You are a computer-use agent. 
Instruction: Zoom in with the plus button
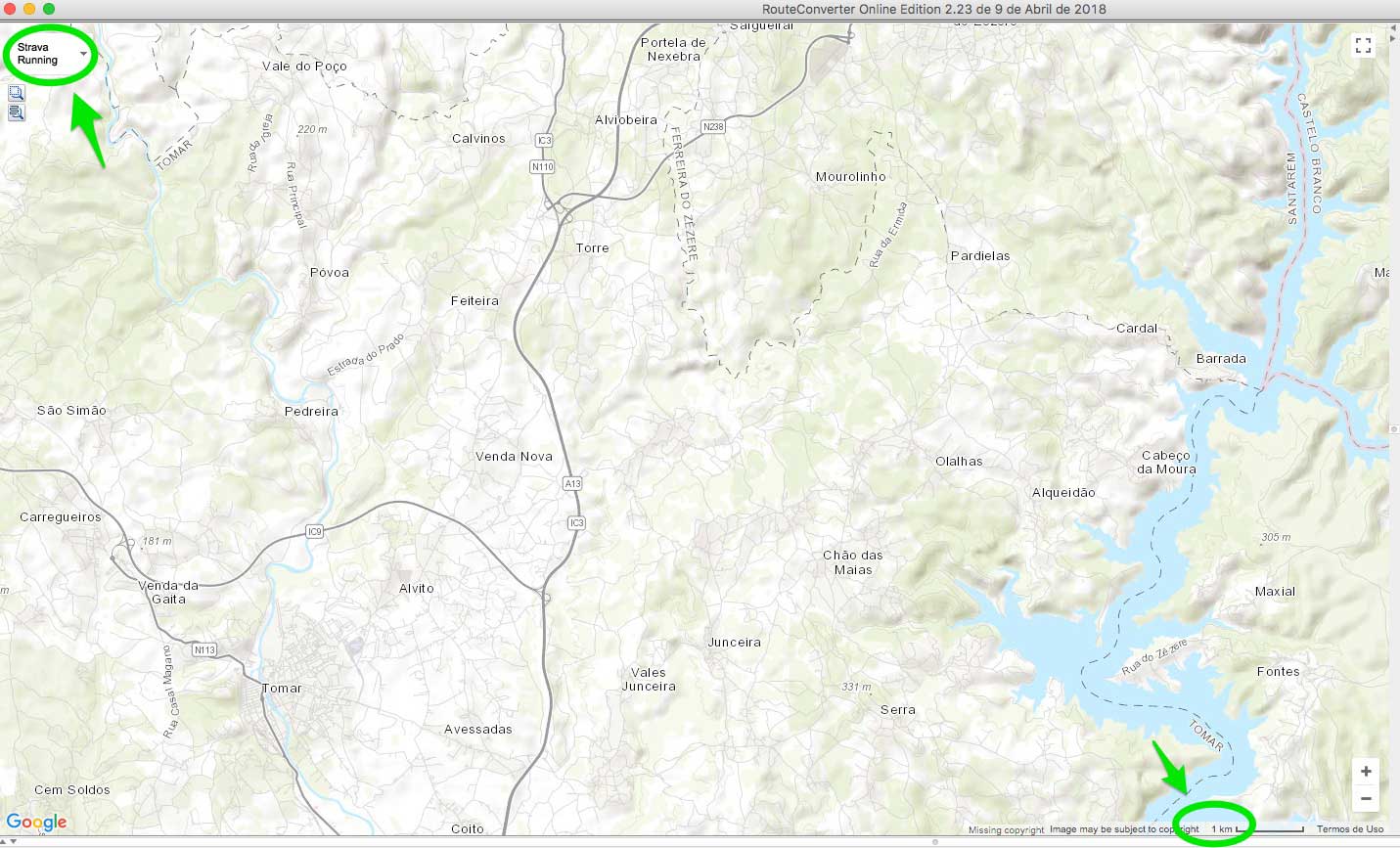point(1366,771)
